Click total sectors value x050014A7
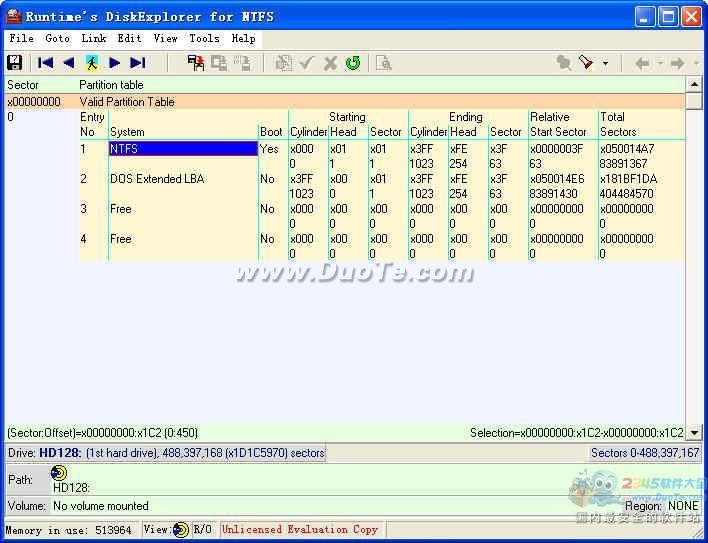 point(627,149)
